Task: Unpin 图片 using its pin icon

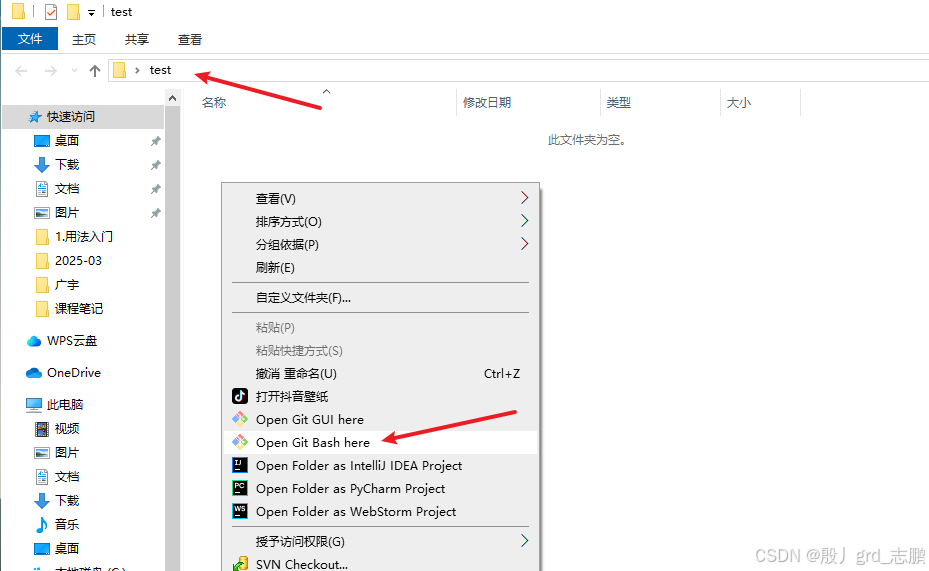Action: (155, 213)
